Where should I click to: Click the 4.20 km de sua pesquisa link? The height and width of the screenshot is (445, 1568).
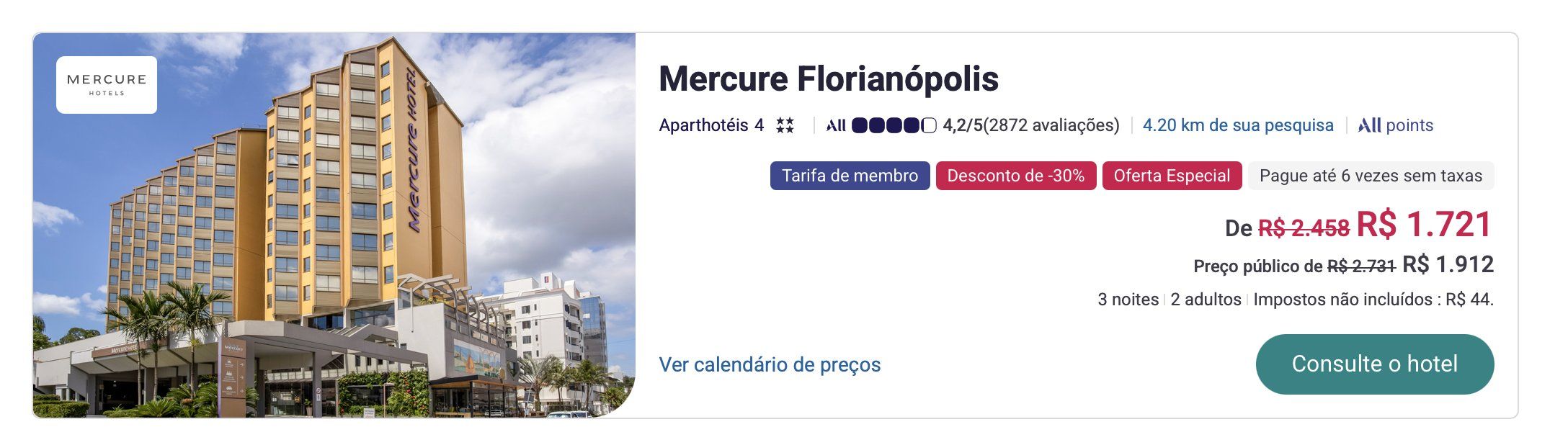point(1238,126)
